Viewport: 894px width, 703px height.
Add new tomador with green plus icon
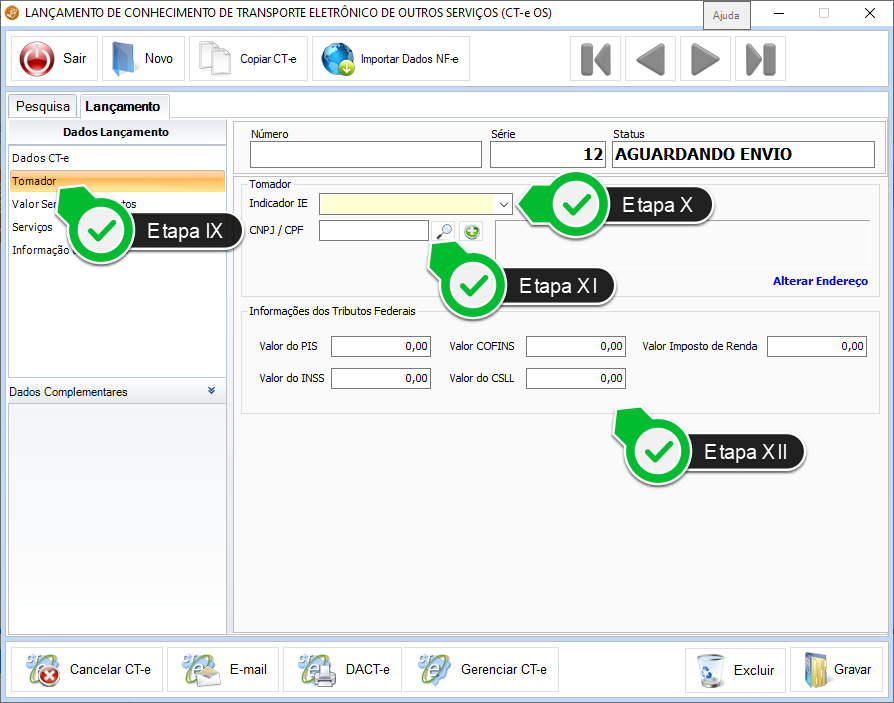[471, 231]
